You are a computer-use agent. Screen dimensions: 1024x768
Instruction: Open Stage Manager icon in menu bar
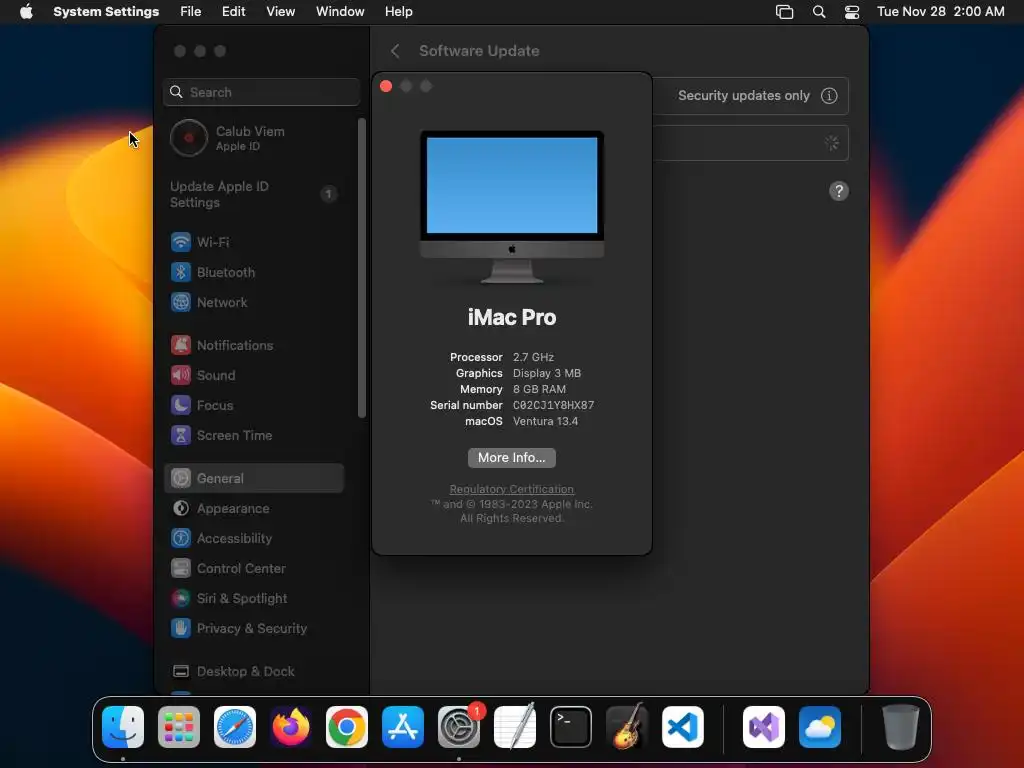784,12
